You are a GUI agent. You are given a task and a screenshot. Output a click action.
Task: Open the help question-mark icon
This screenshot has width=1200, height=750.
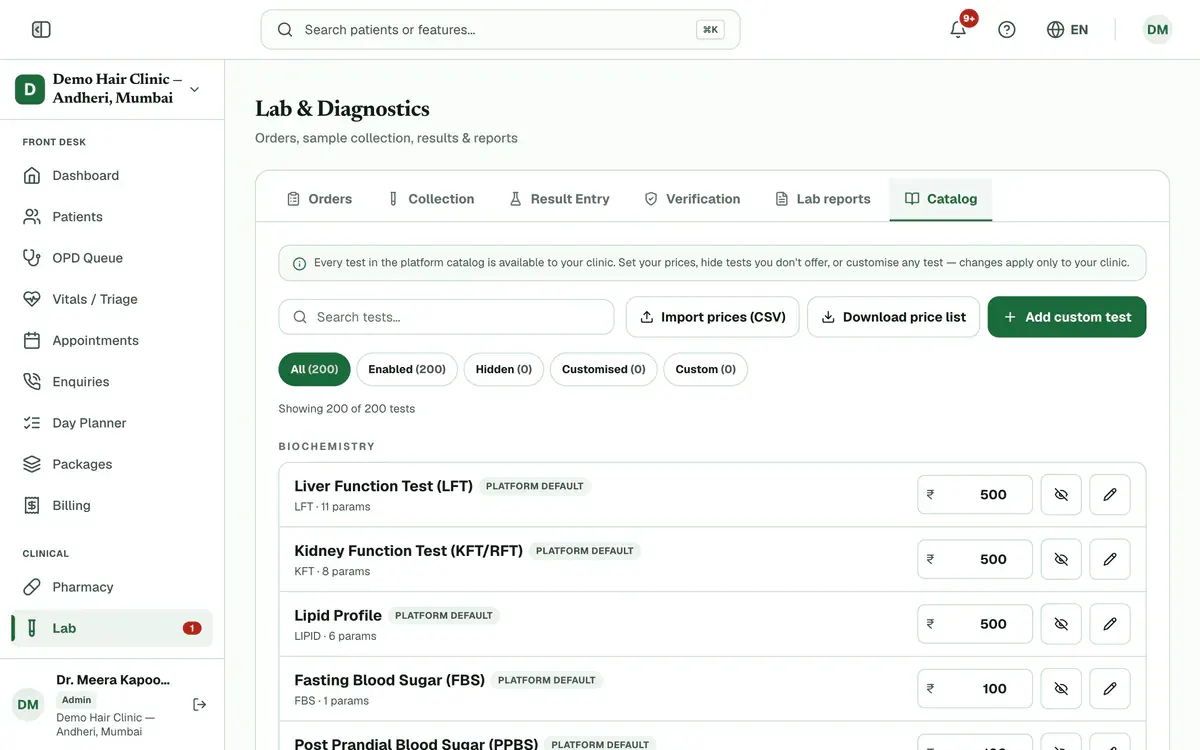tap(1007, 30)
